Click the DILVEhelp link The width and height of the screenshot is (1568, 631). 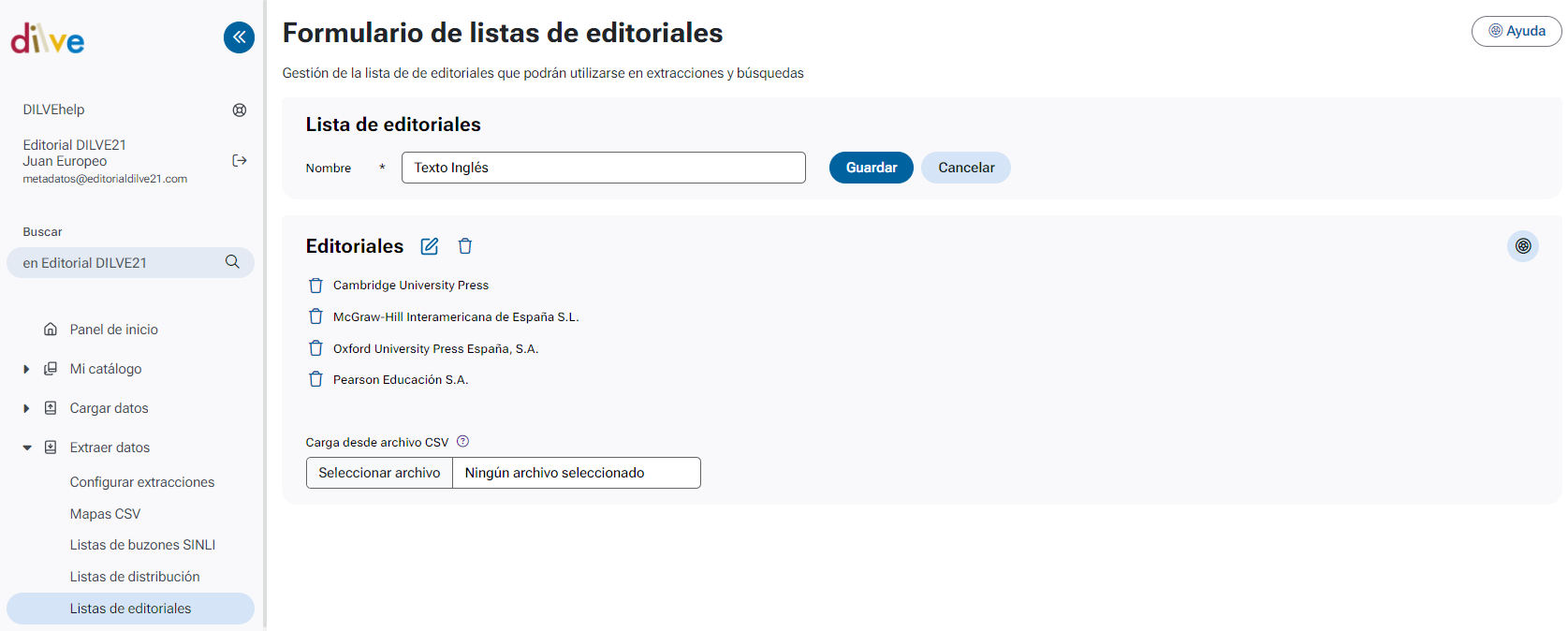click(x=54, y=110)
